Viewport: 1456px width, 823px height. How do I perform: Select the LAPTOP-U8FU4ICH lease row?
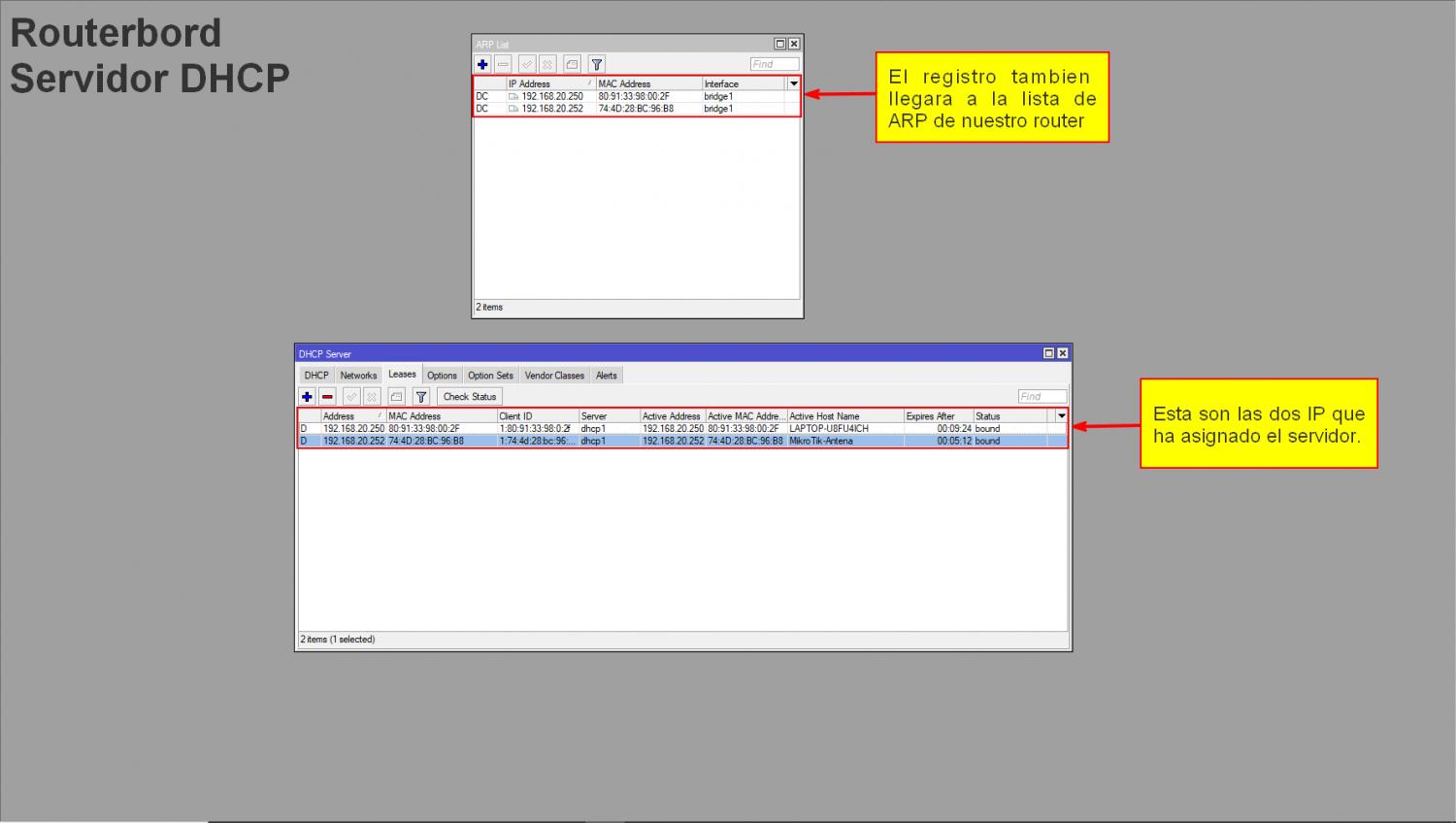pyautogui.click(x=828, y=428)
